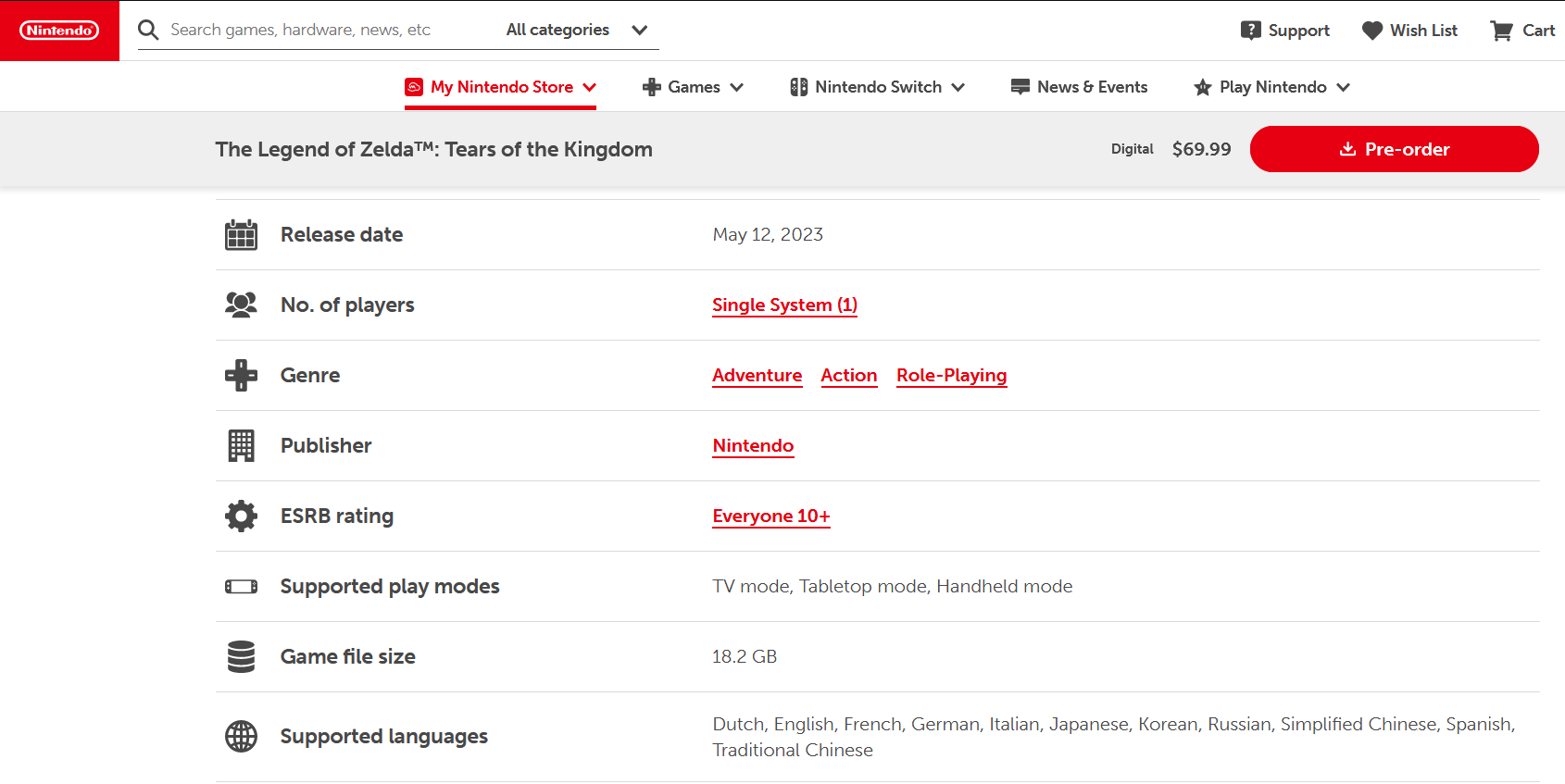Click the download icon on Pre-order button

tap(1348, 149)
